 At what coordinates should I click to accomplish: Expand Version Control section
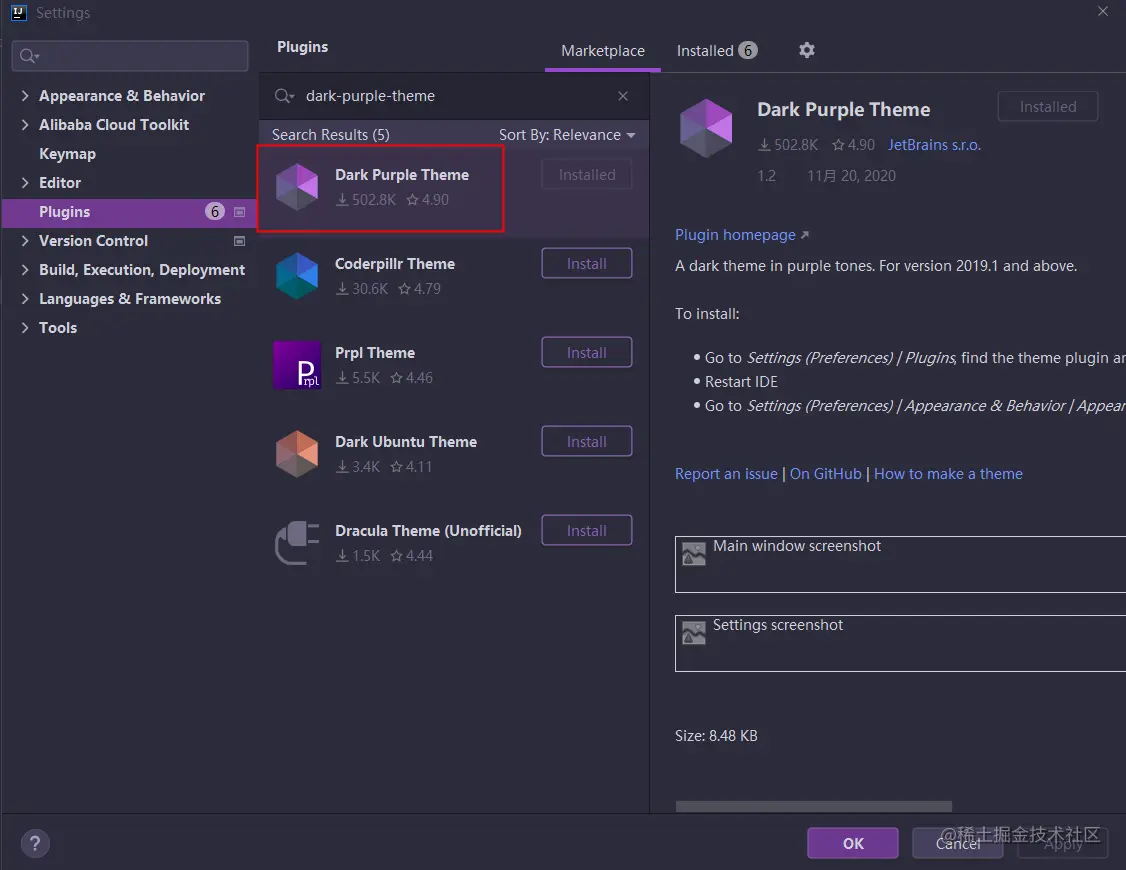(25, 240)
